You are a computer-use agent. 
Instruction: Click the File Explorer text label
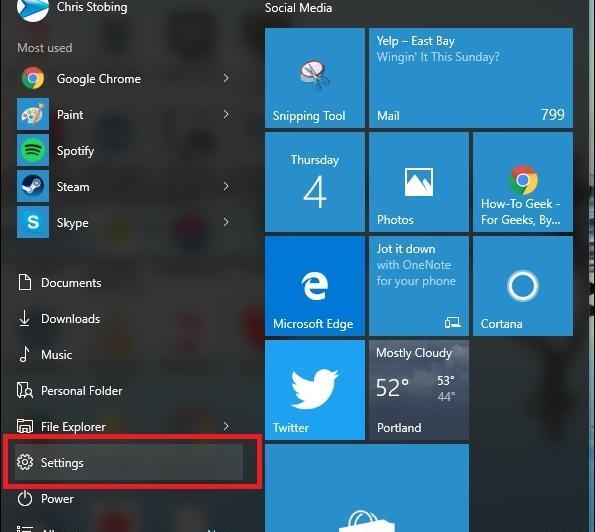point(73,427)
